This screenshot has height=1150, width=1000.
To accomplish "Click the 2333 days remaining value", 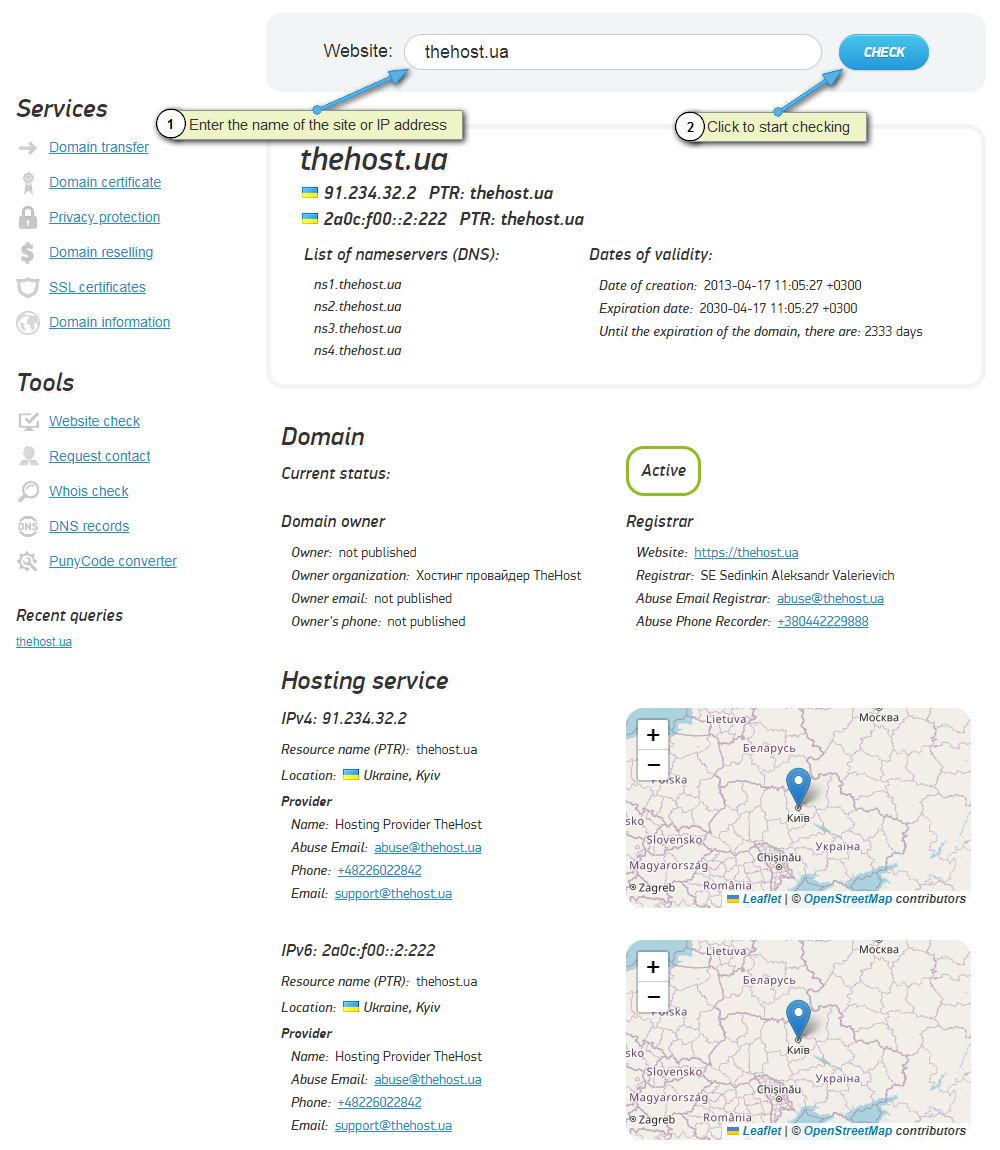I will click(x=893, y=332).
